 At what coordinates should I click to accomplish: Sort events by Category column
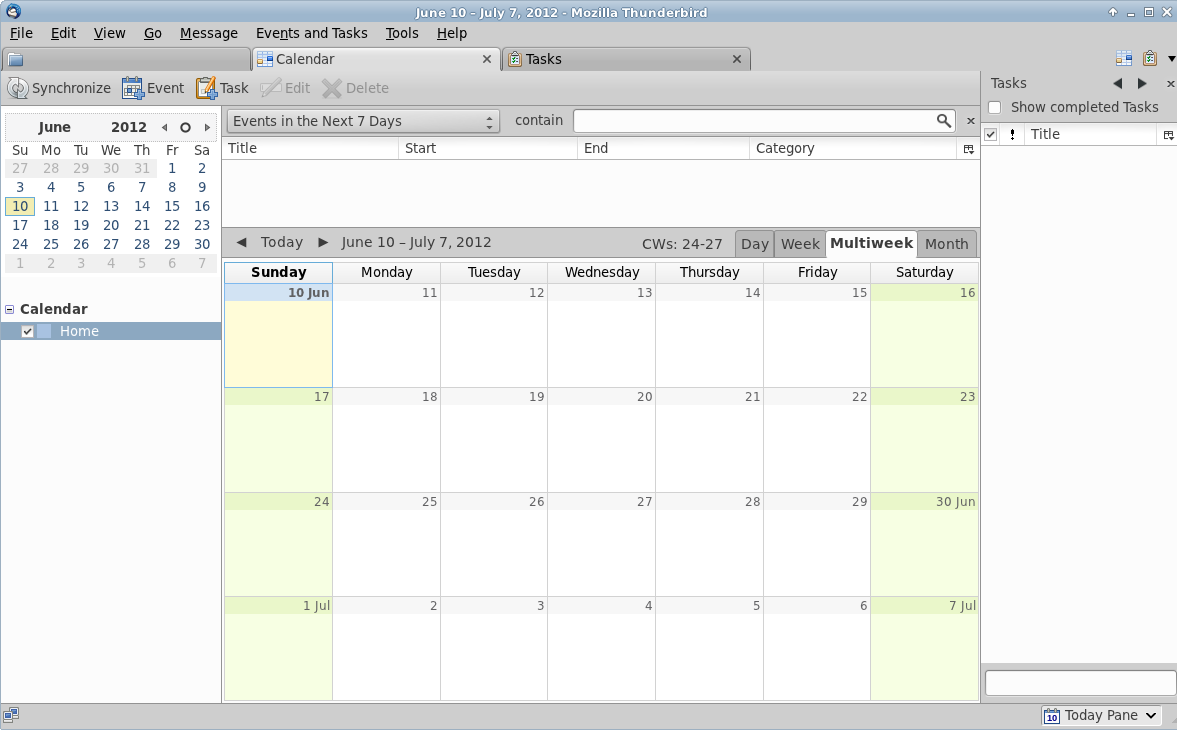pyautogui.click(x=853, y=149)
